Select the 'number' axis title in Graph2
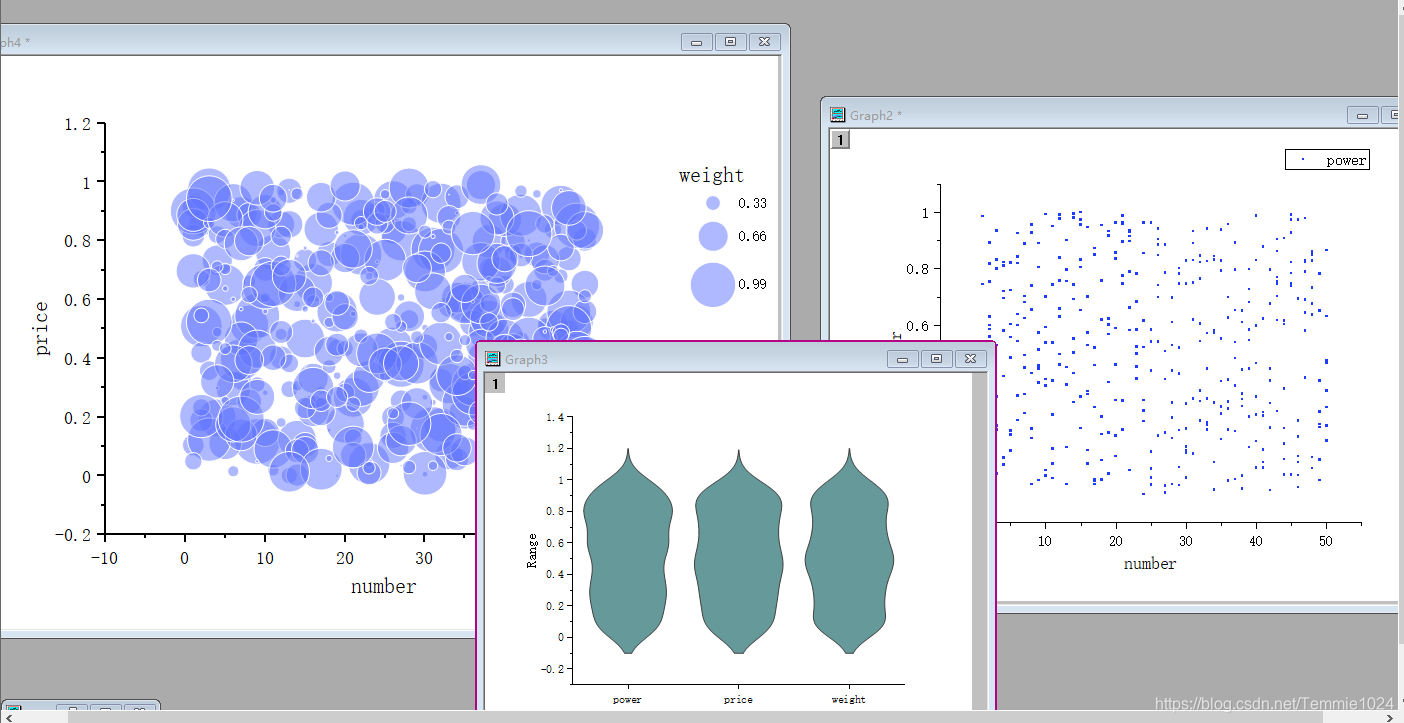 coord(1150,564)
